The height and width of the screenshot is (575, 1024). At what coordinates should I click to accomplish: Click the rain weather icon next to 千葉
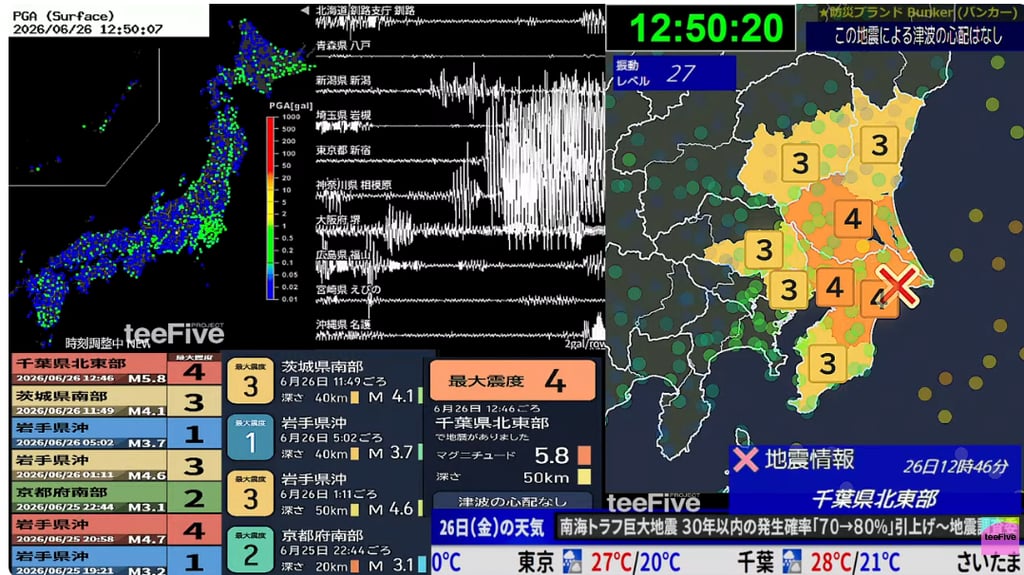(x=792, y=561)
